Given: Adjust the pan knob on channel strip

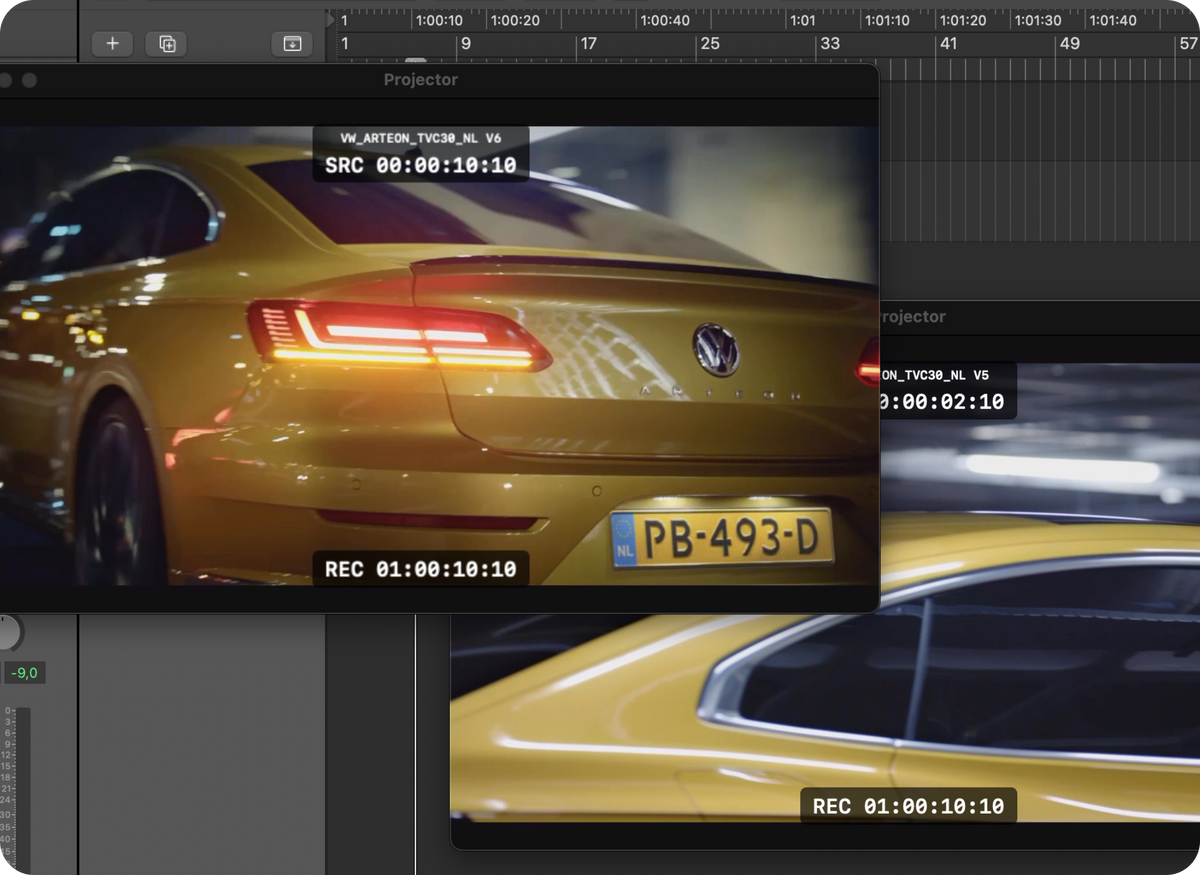Looking at the screenshot, I should coord(8,633).
